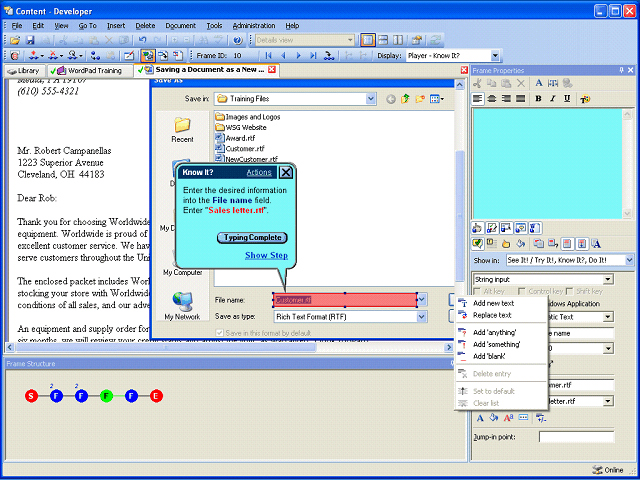Click the Italic icon in Frame Properties
The height and width of the screenshot is (480, 640).
pyautogui.click(x=553, y=98)
